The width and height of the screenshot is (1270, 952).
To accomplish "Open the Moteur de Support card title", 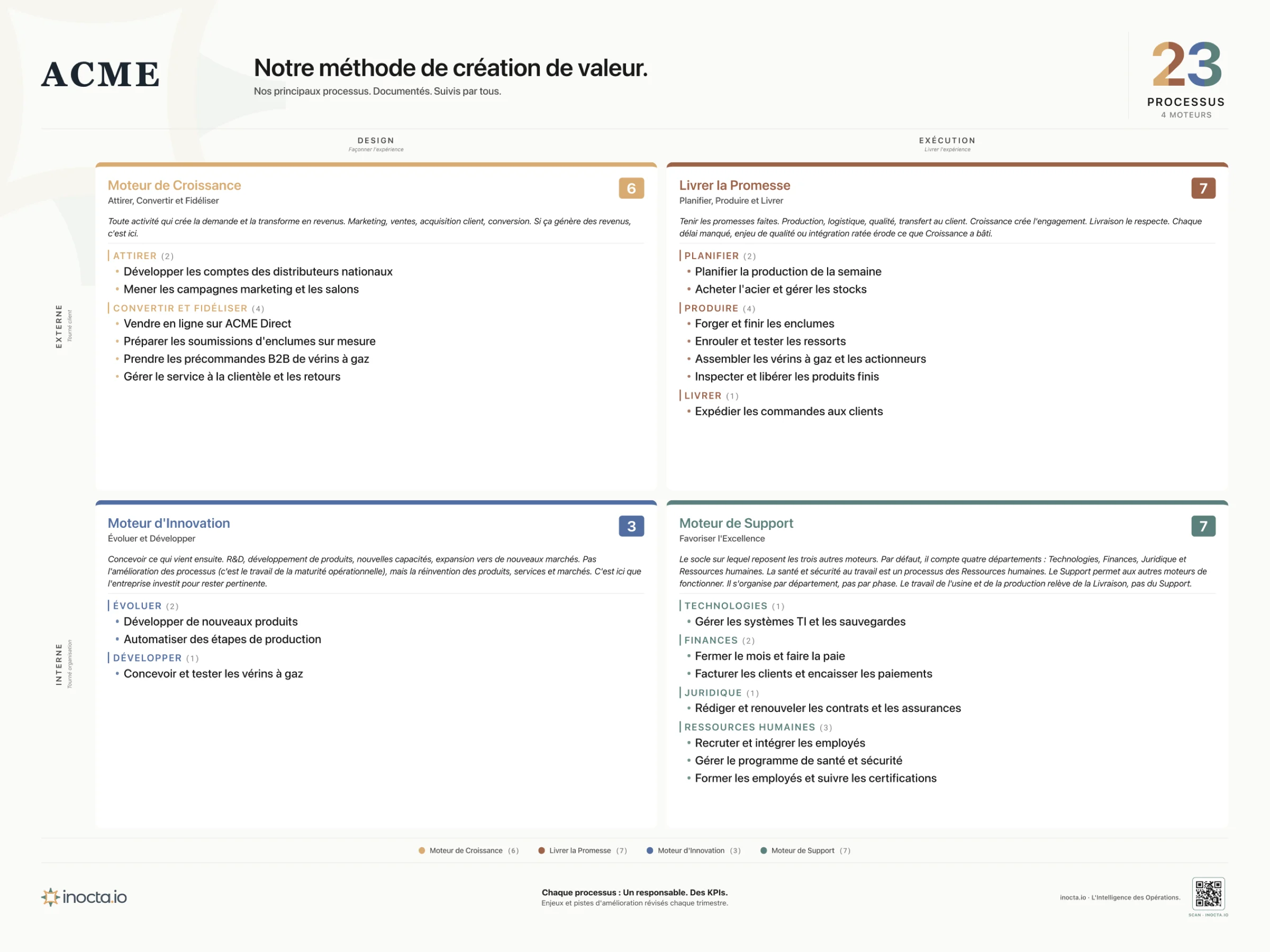I will coord(736,524).
